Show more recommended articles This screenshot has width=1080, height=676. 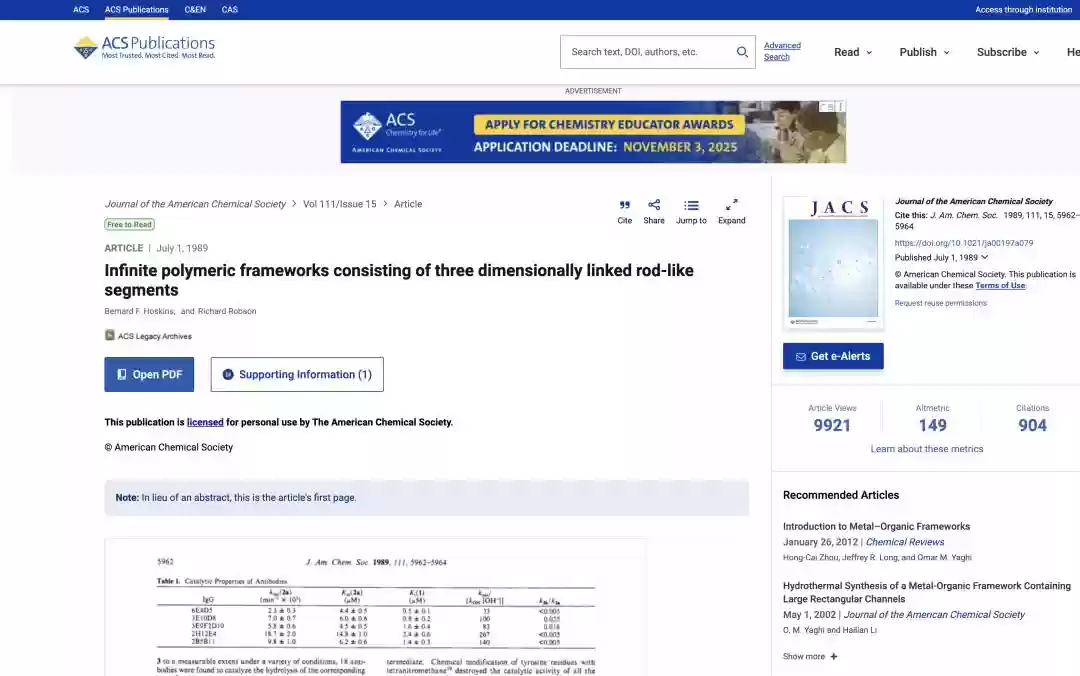coord(810,657)
